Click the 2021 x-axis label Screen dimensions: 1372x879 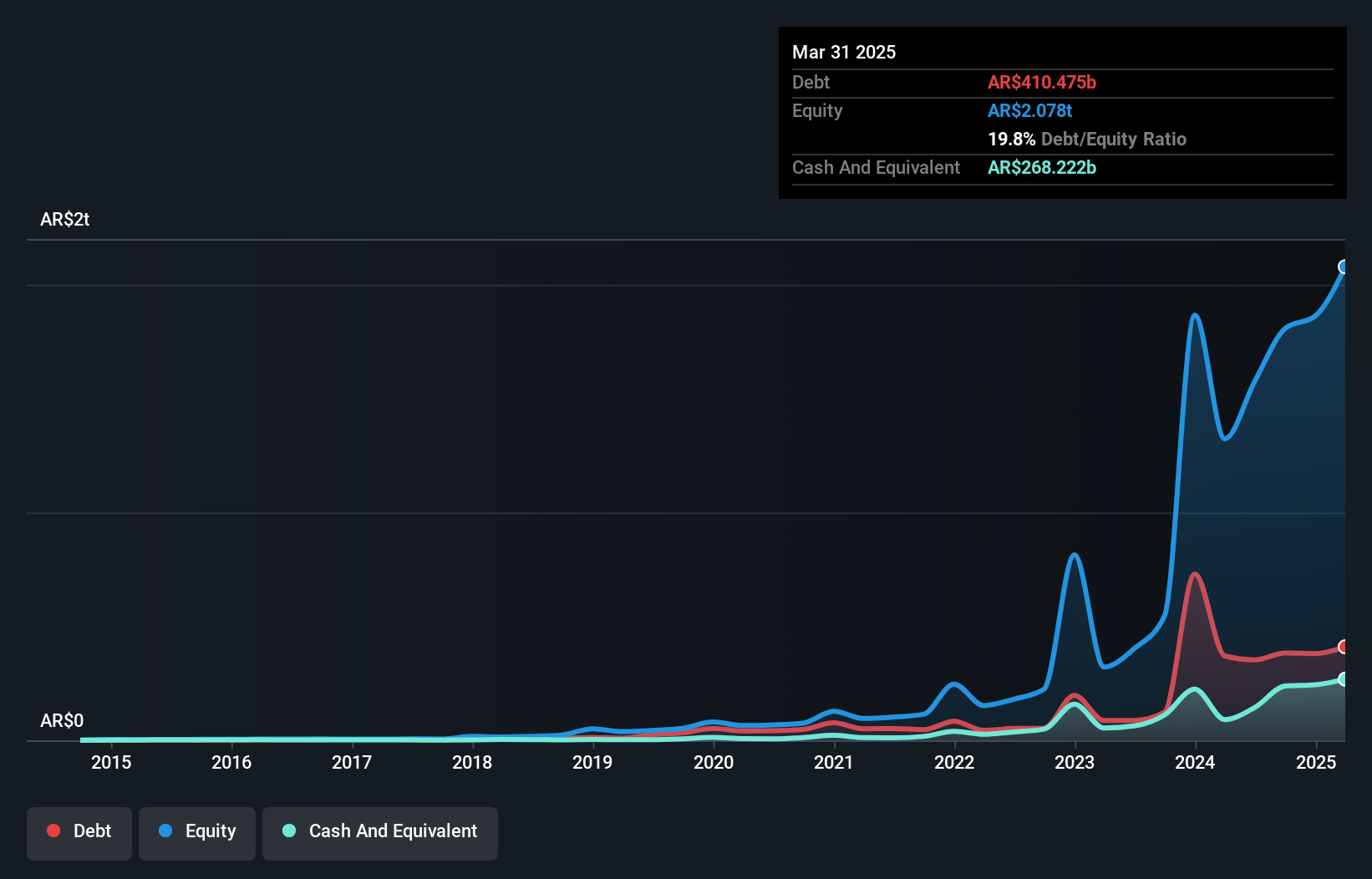(x=834, y=762)
